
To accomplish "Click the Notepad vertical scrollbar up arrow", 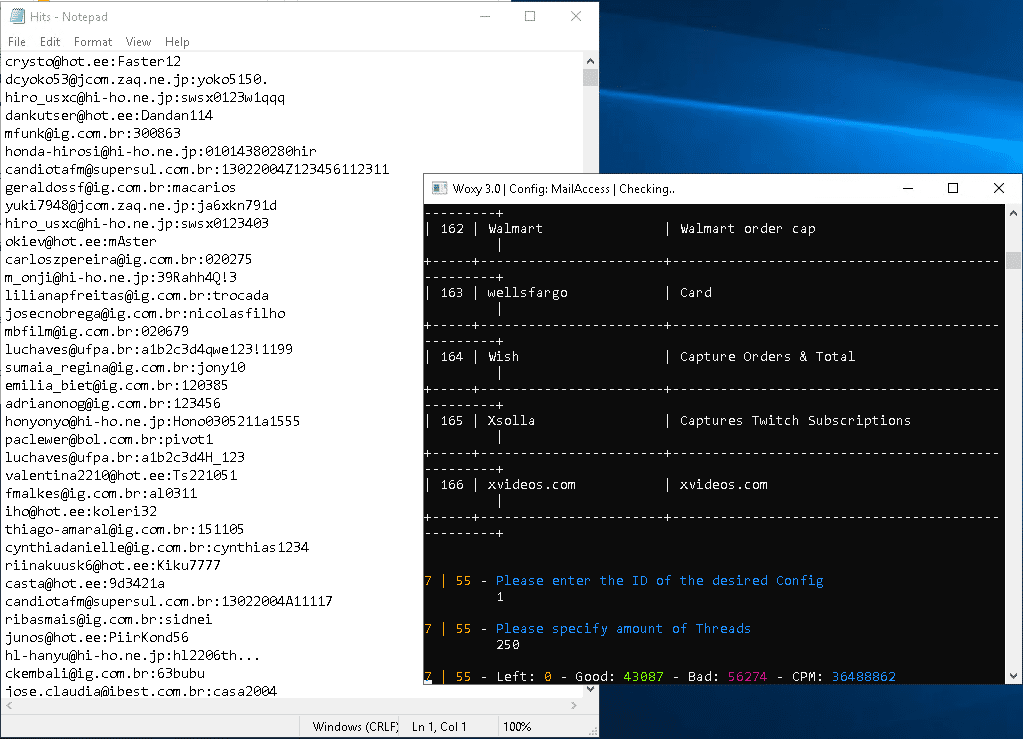I will coord(590,60).
